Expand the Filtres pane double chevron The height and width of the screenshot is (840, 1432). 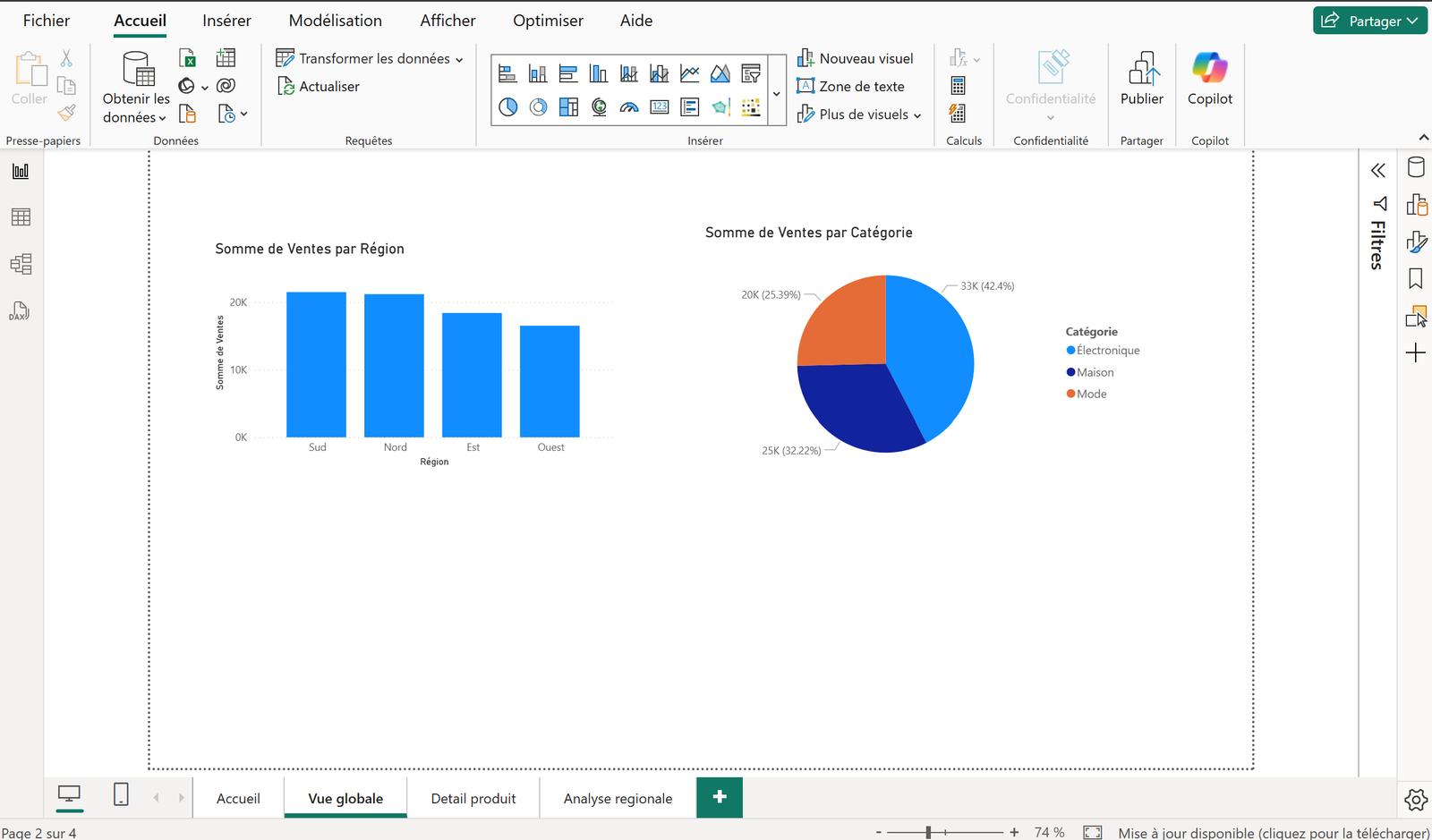coord(1378,170)
